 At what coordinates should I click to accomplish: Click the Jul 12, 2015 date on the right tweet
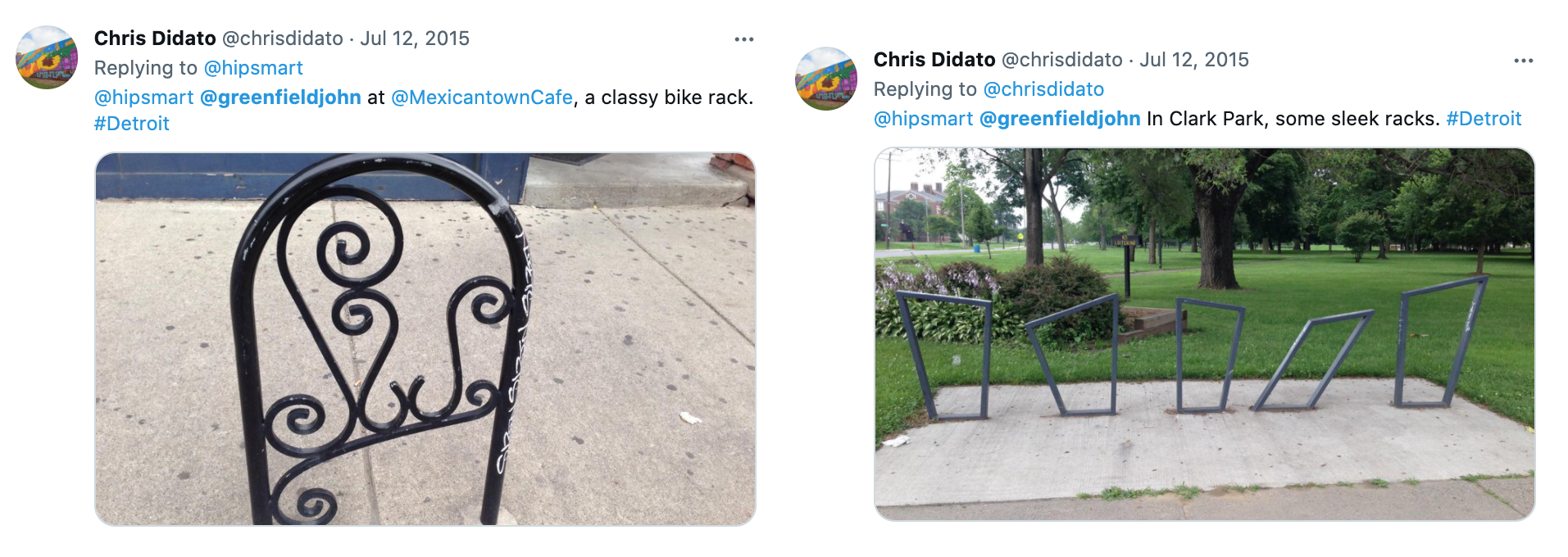(1194, 60)
